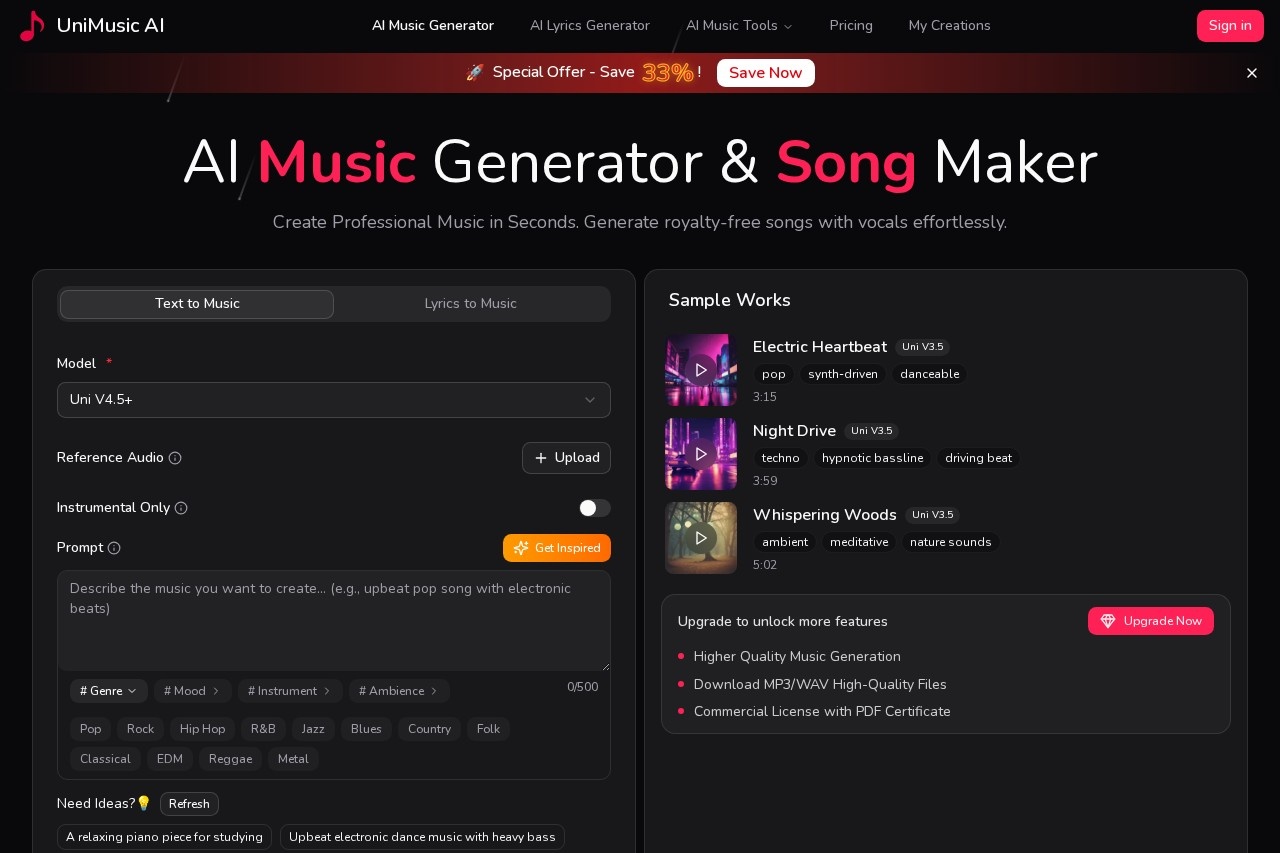
Task: Click the prompt description text field
Action: (334, 620)
